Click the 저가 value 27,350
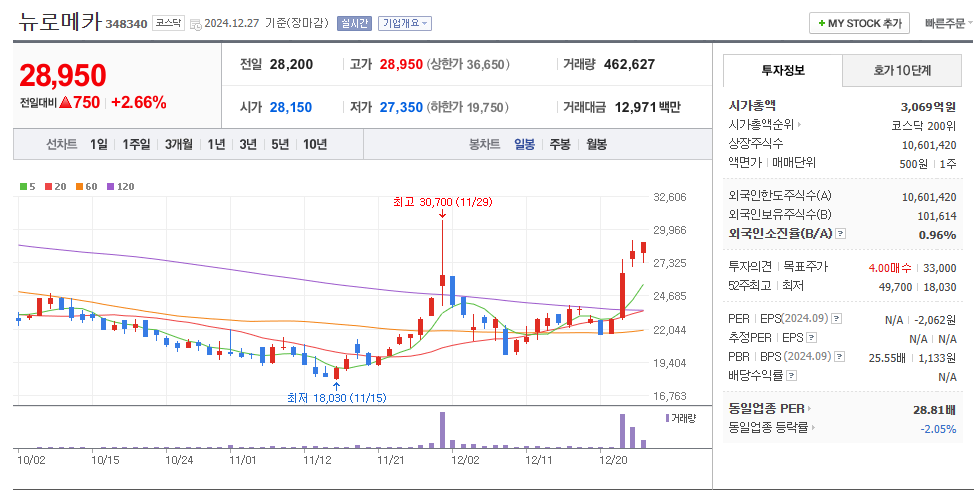Viewport: 979px width, 490px height. coord(401,107)
